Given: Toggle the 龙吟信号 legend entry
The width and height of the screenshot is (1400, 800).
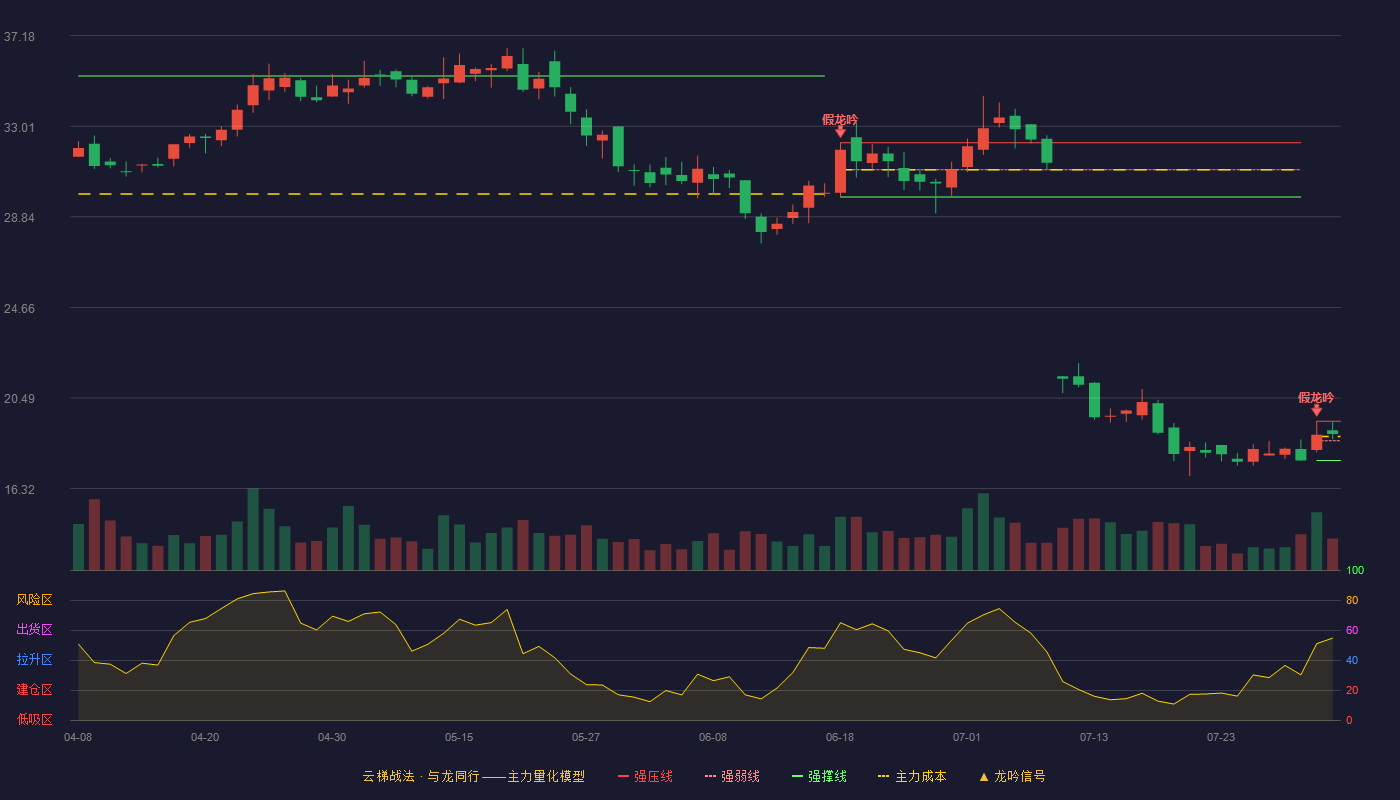Looking at the screenshot, I should (x=1011, y=776).
